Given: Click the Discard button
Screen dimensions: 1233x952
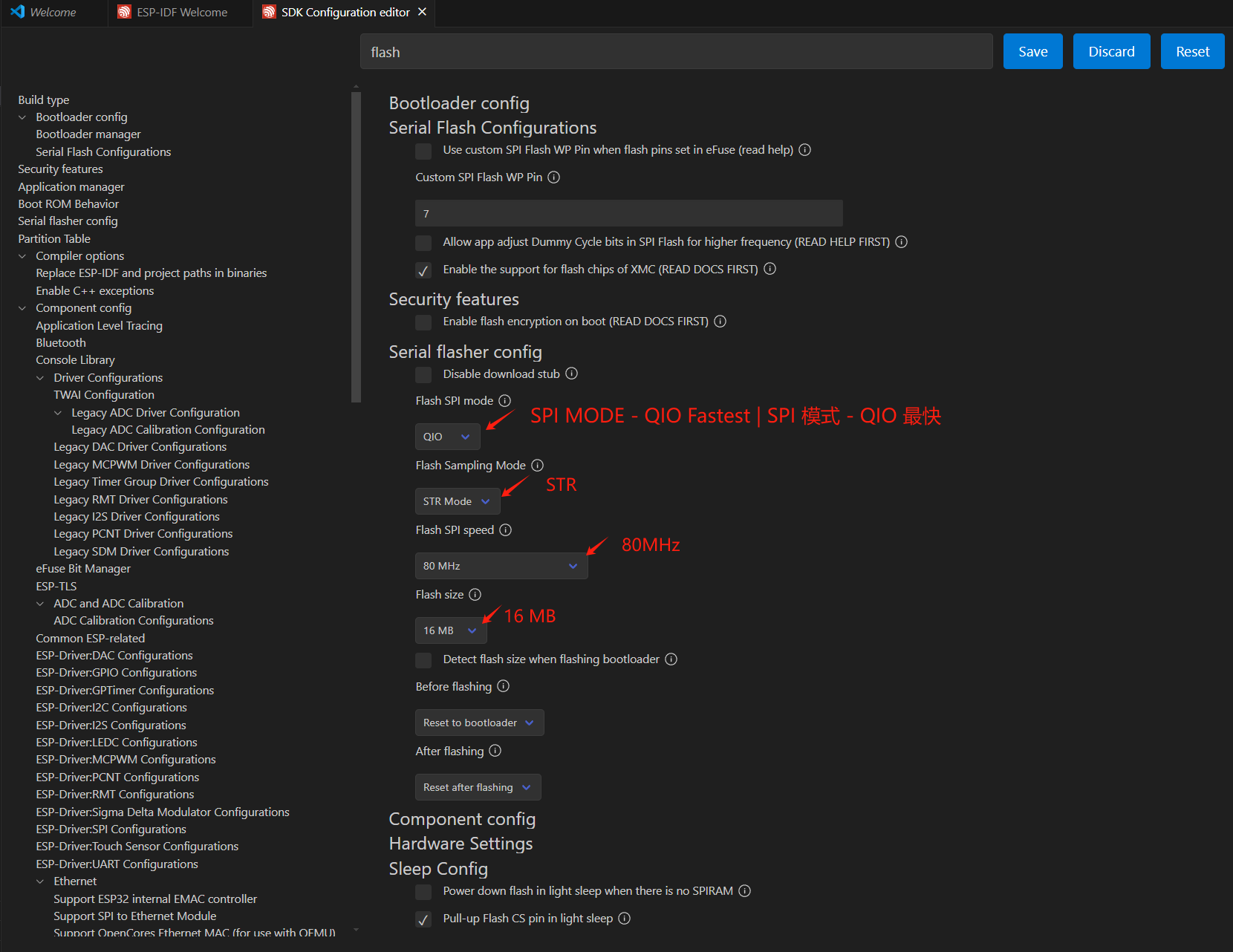Looking at the screenshot, I should point(1111,51).
